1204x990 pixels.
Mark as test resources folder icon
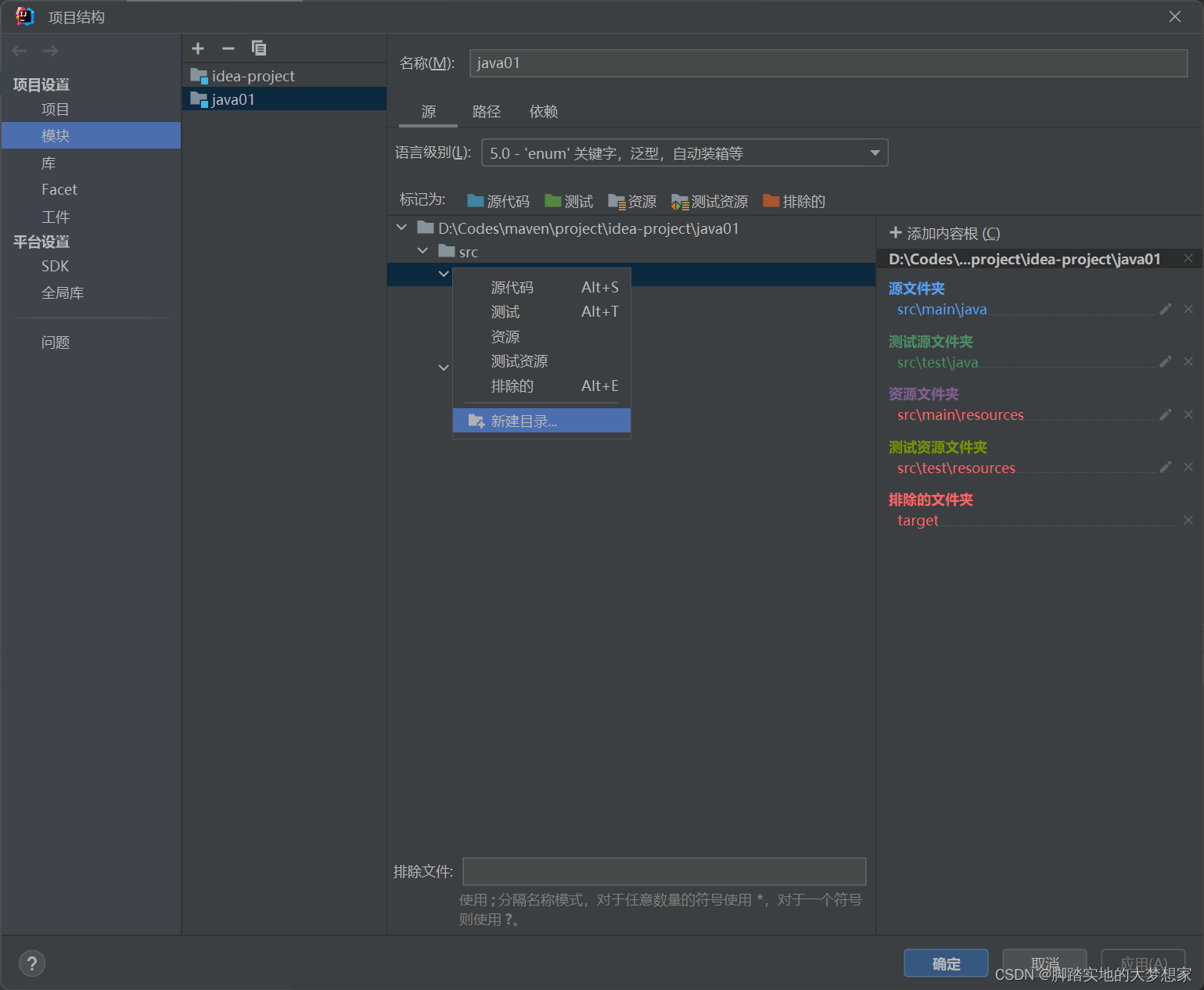680,202
